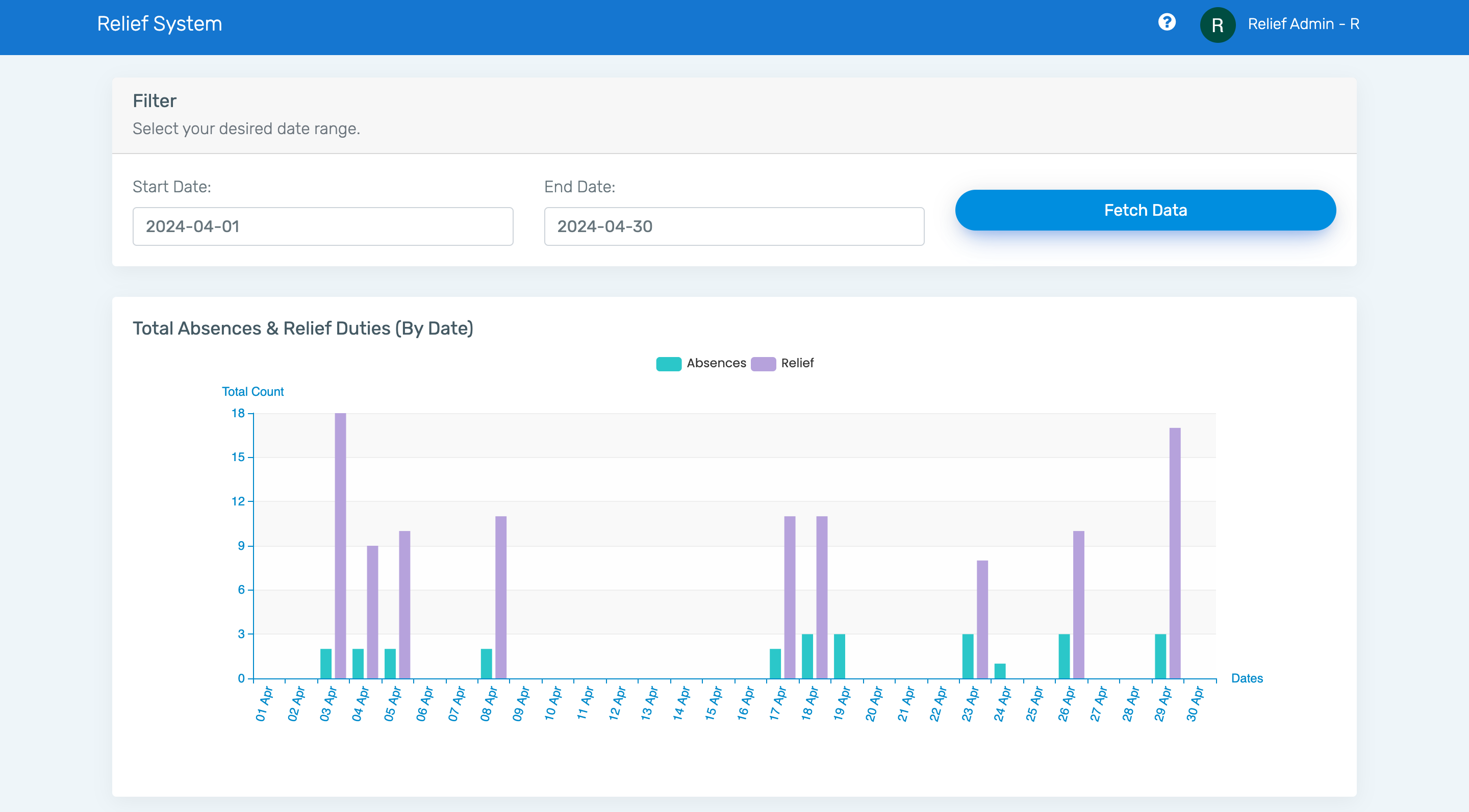Select the 29 Apr purple relief bar
Image resolution: width=1469 pixels, height=812 pixels.
click(1175, 553)
